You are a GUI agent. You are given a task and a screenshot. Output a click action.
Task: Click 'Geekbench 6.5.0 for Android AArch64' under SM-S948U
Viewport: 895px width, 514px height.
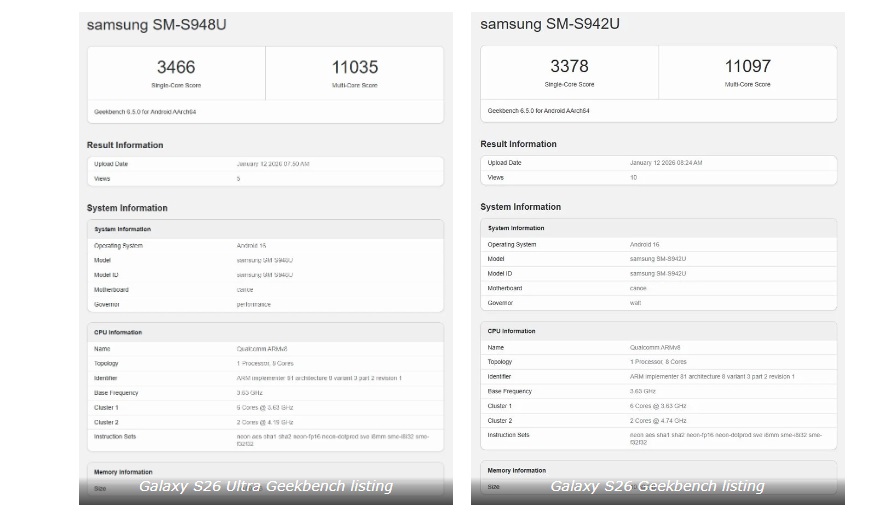(x=145, y=112)
